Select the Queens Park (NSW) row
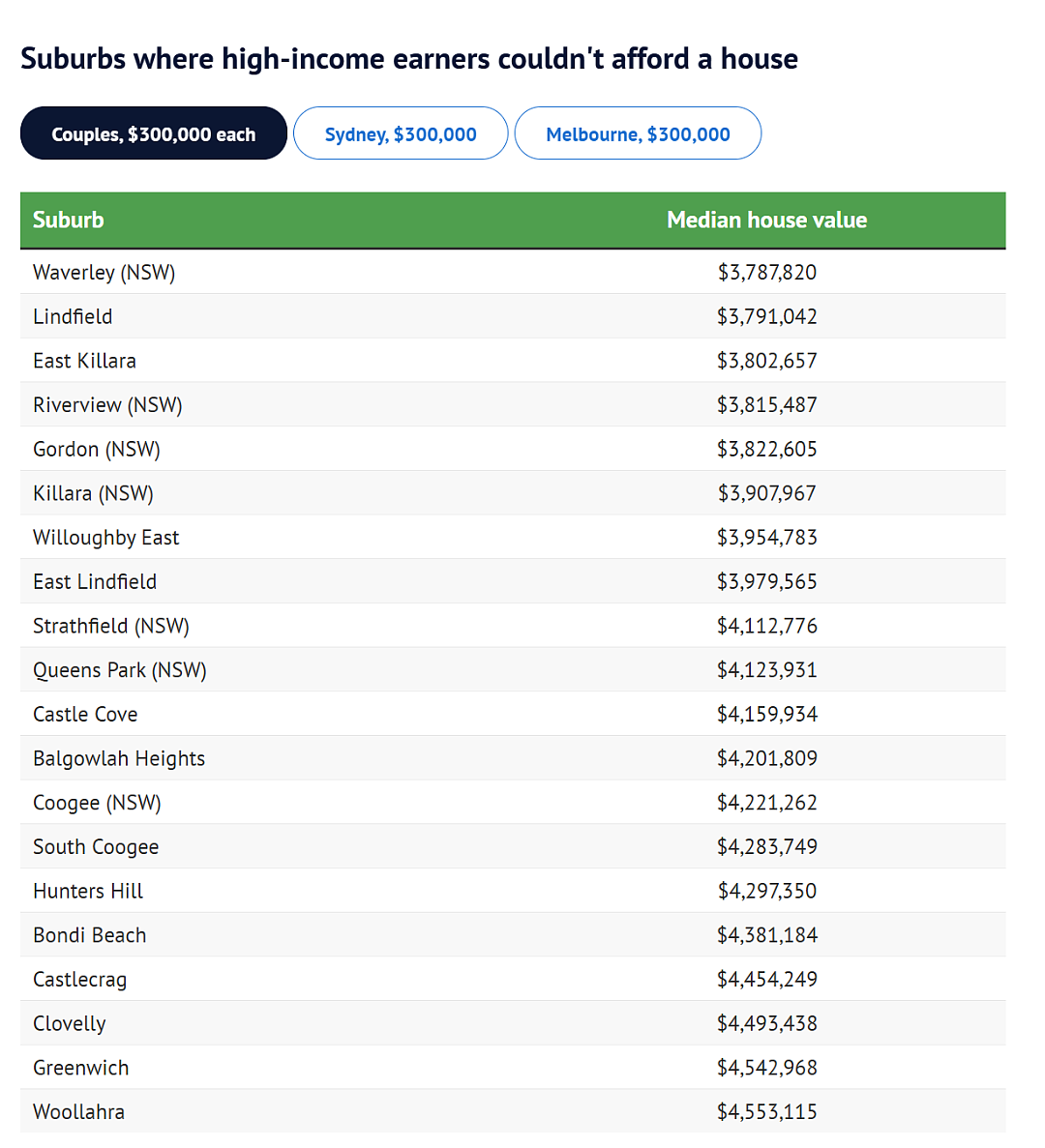This screenshot has width=1045, height=1148. pos(513,670)
